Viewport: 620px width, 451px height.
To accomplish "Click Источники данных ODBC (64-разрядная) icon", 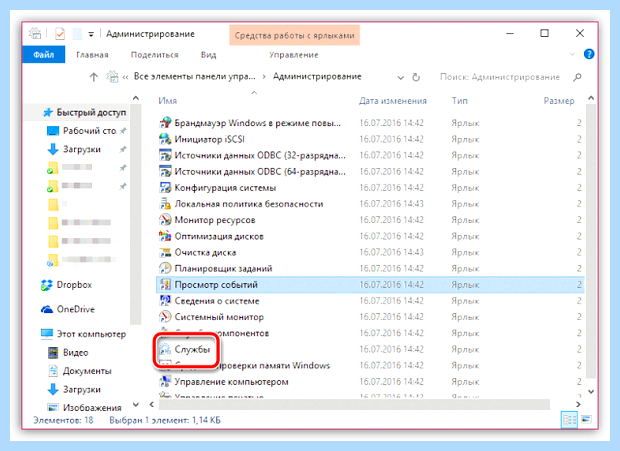I will (x=165, y=172).
